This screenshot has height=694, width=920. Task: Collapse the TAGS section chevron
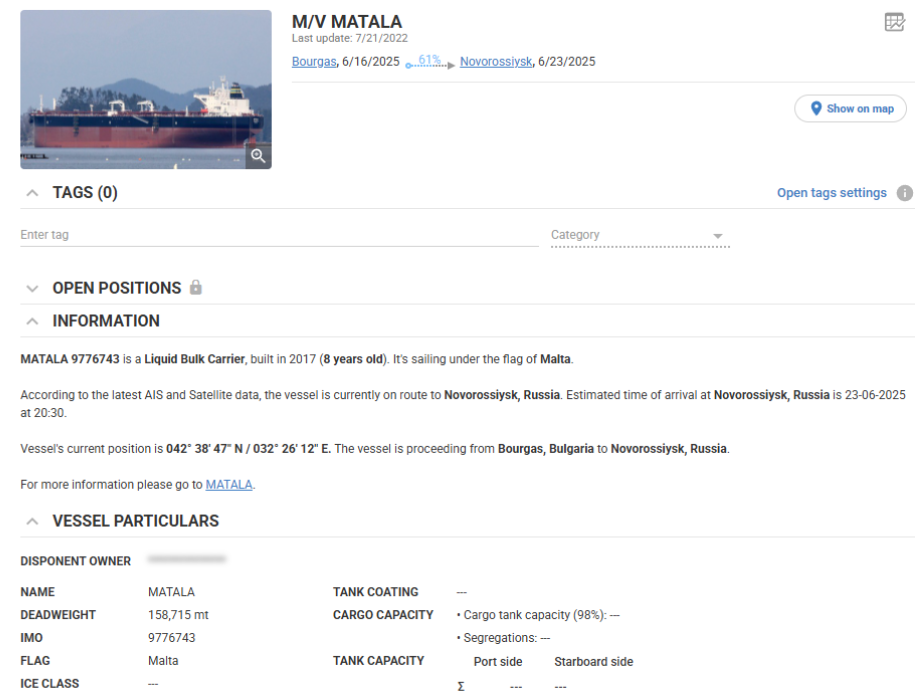pos(33,193)
